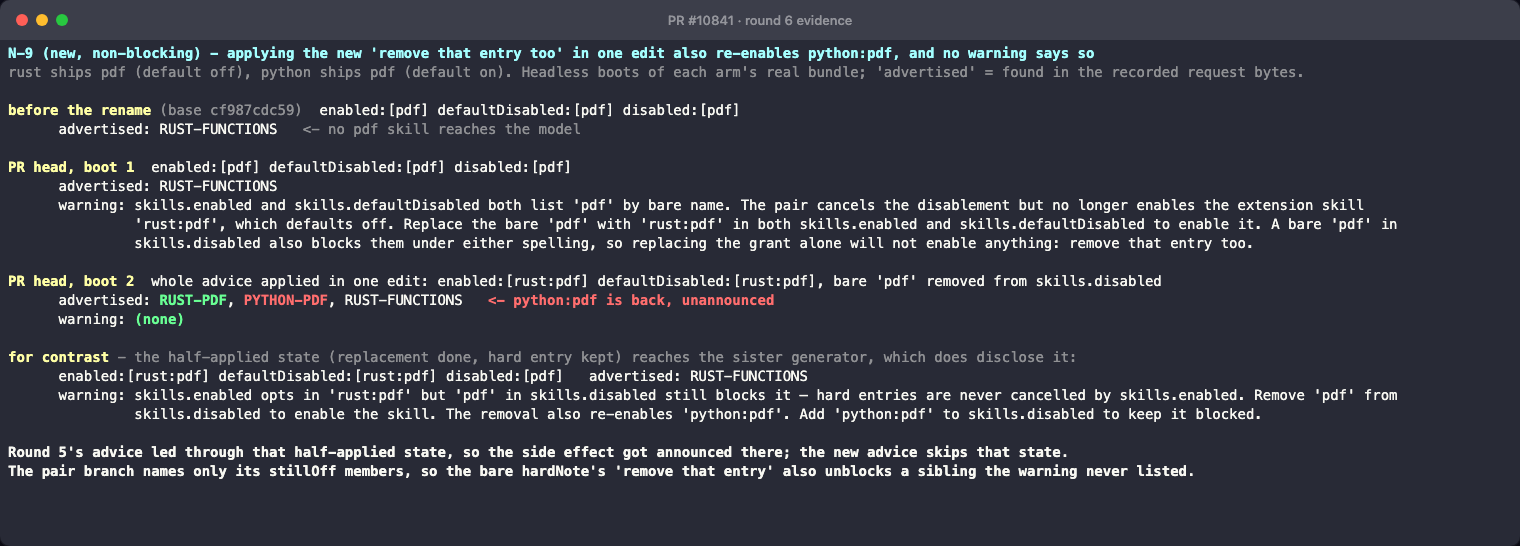The image size is (1520, 546).
Task: Click the red PYTHON-PDF text
Action: [x=285, y=300]
